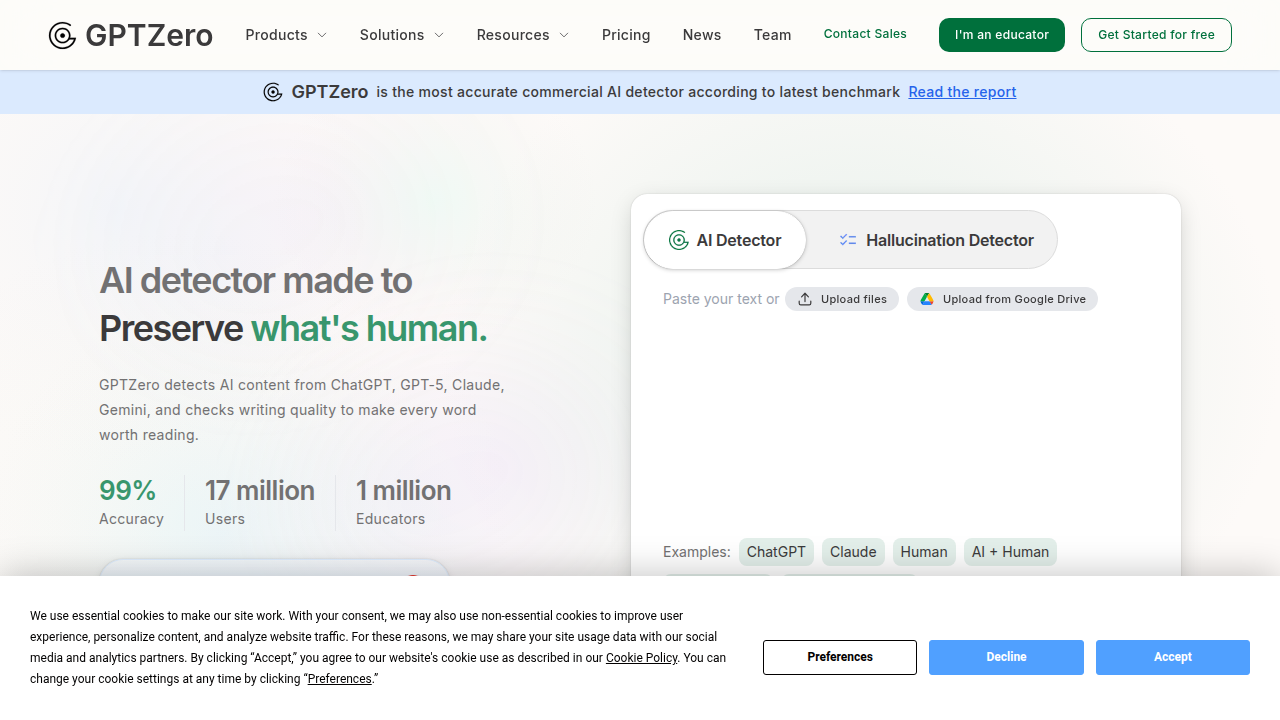This screenshot has width=1280, height=720.
Task: Open cookie Preferences button
Action: [x=840, y=657]
